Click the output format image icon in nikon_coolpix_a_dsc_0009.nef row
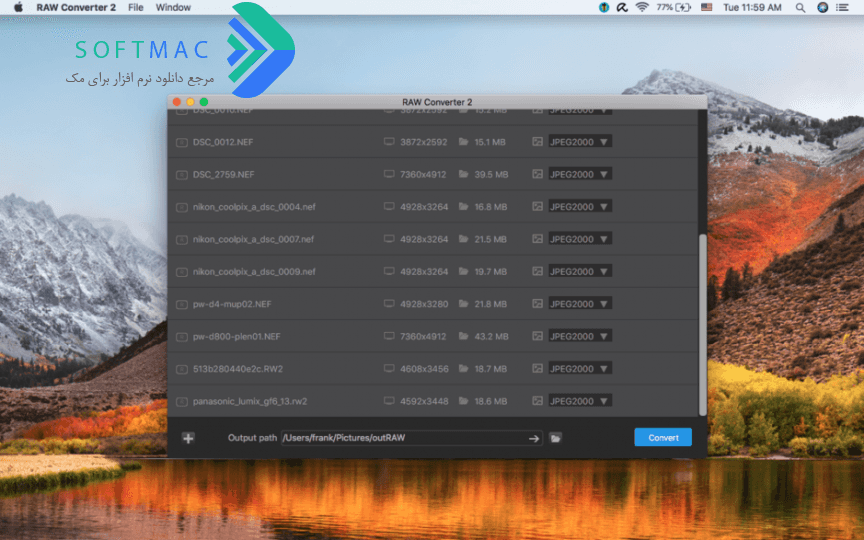 [x=537, y=271]
